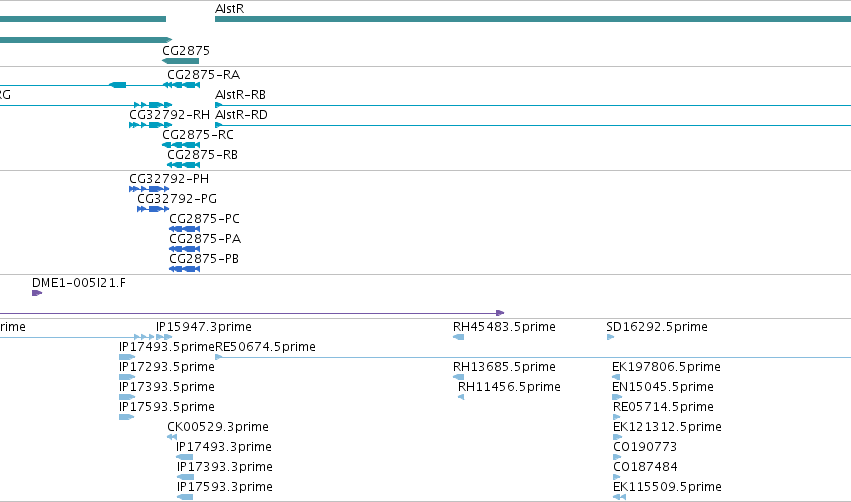
Task: Select CO190773 EST label
Action: point(645,448)
